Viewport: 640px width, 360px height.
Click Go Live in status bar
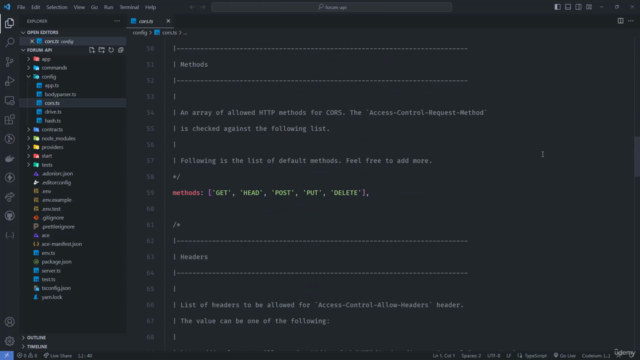tap(565, 356)
